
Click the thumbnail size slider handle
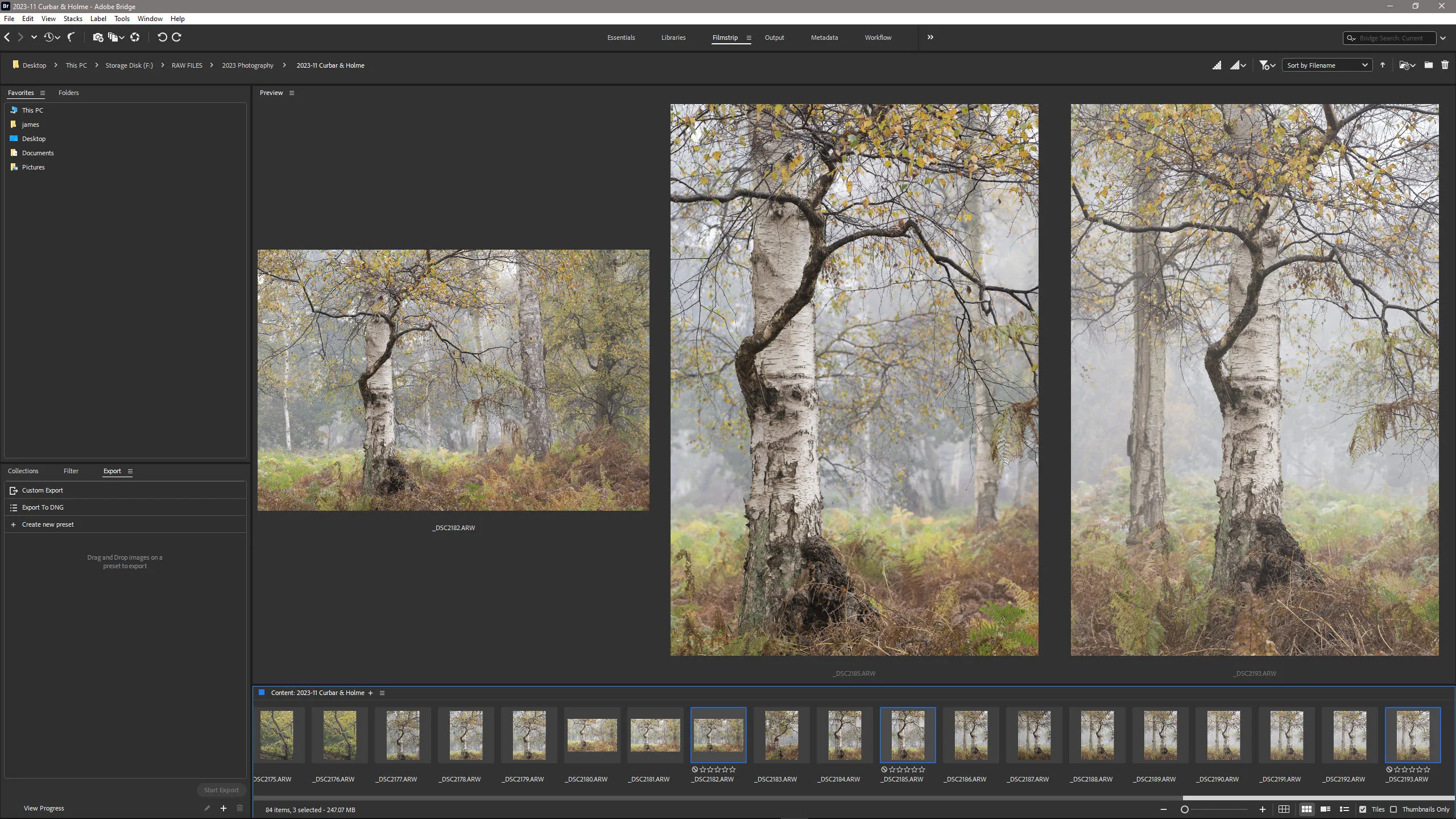point(1185,809)
